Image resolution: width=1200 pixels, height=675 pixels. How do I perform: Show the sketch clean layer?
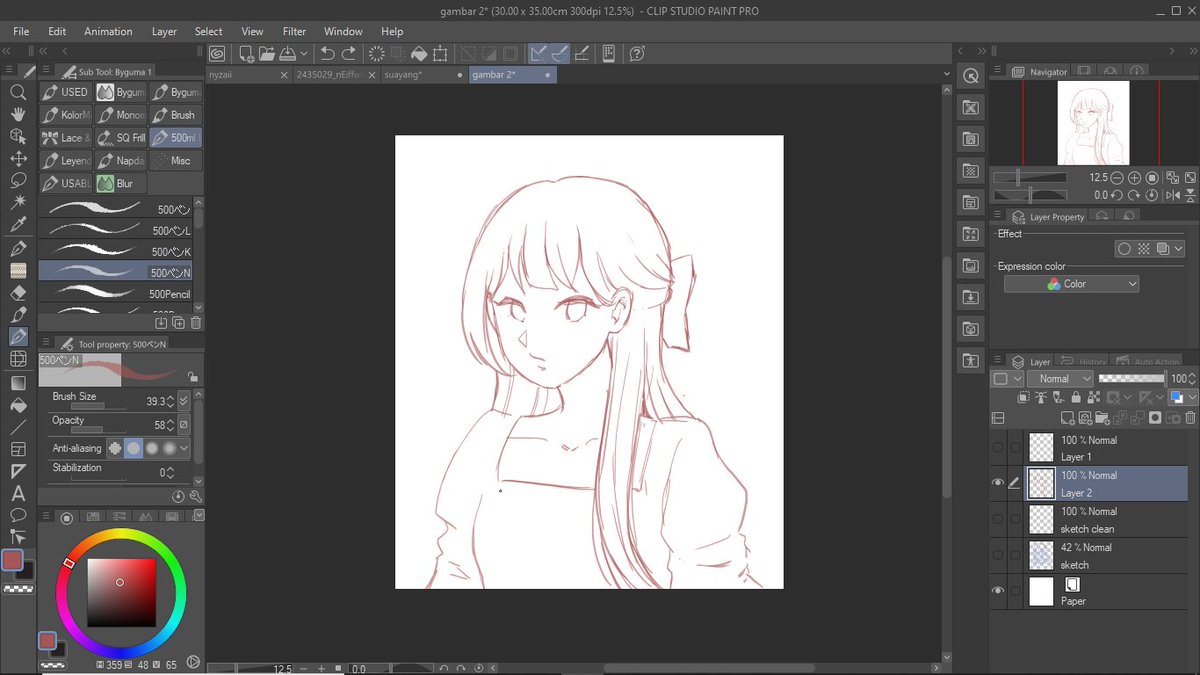click(x=998, y=519)
